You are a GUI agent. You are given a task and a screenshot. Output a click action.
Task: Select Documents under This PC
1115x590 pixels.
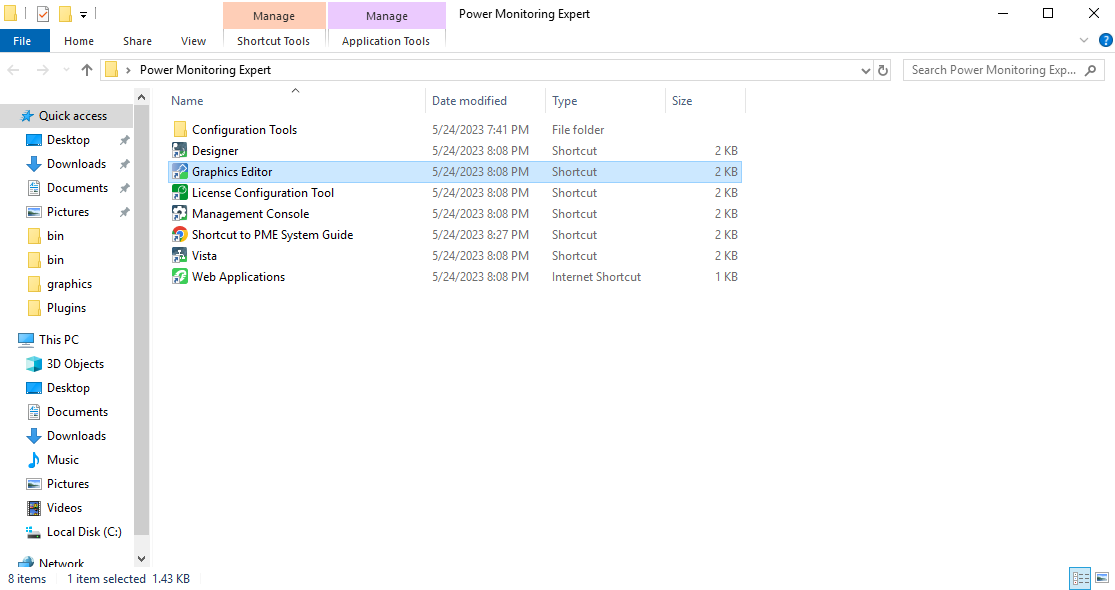pyautogui.click(x=78, y=412)
